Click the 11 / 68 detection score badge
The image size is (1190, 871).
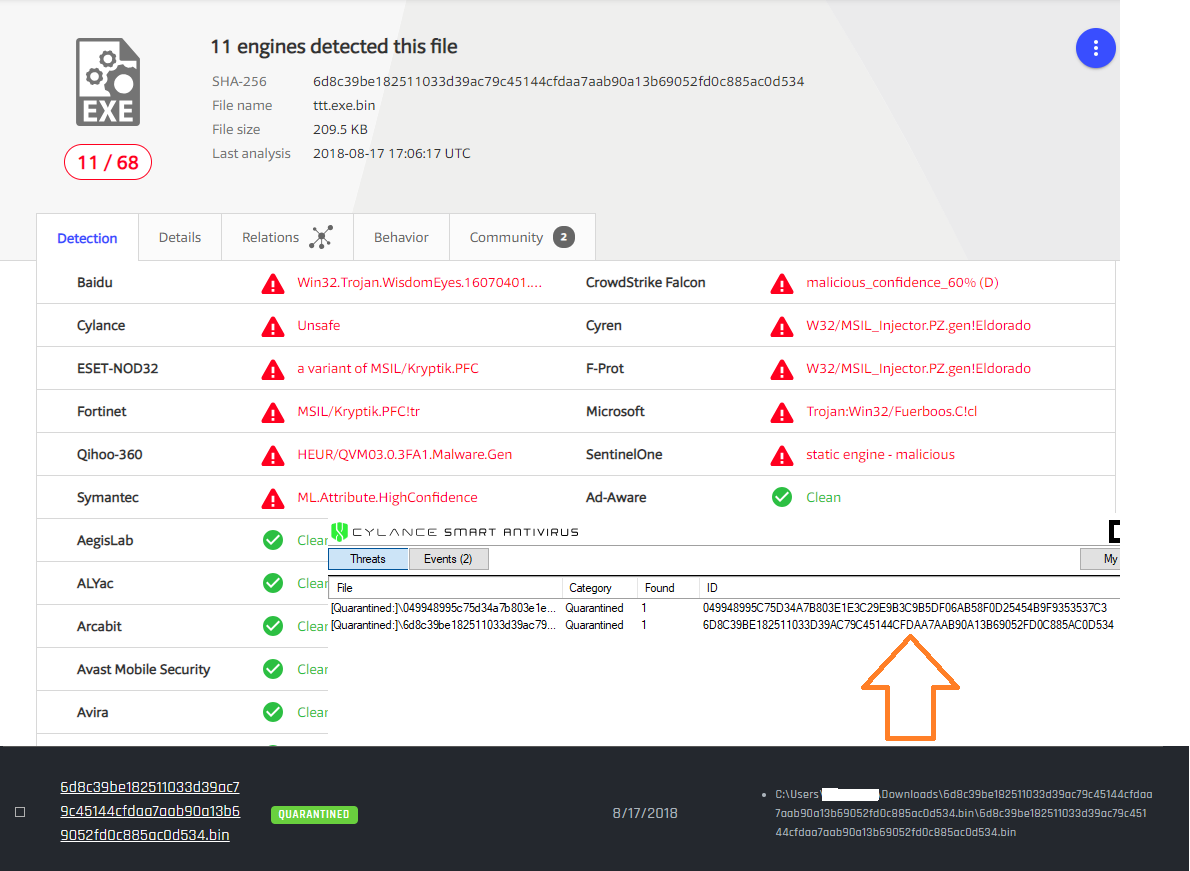point(108,162)
